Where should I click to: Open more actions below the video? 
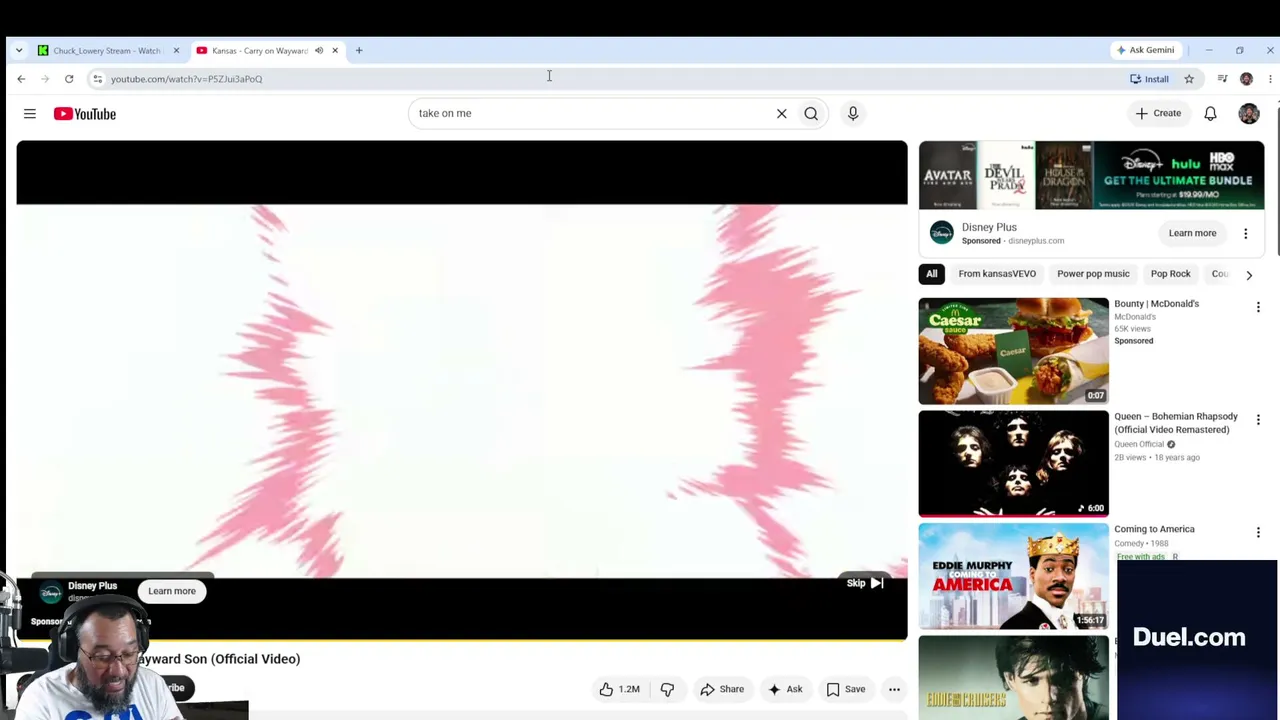(895, 689)
